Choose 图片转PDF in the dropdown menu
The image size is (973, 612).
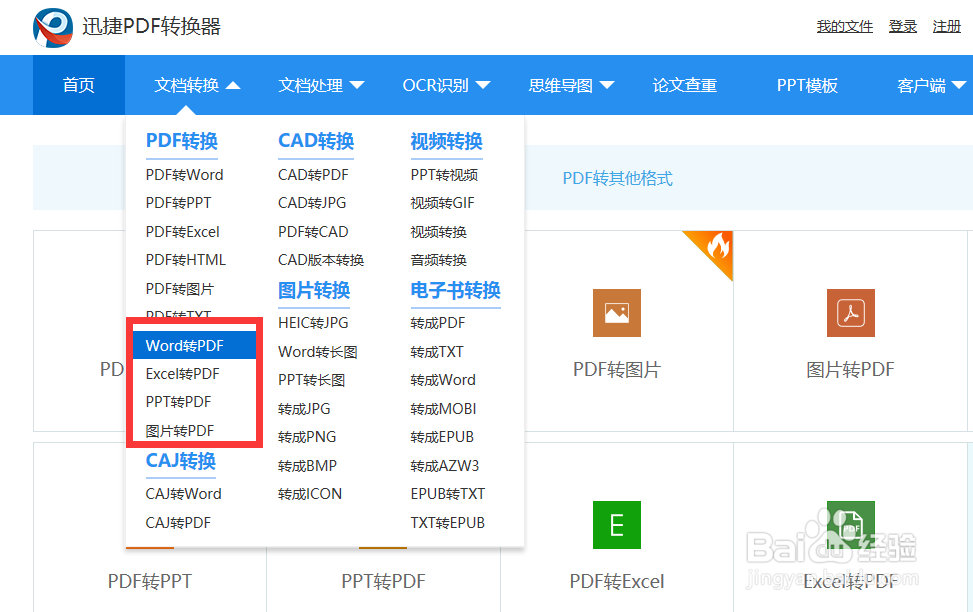point(179,431)
